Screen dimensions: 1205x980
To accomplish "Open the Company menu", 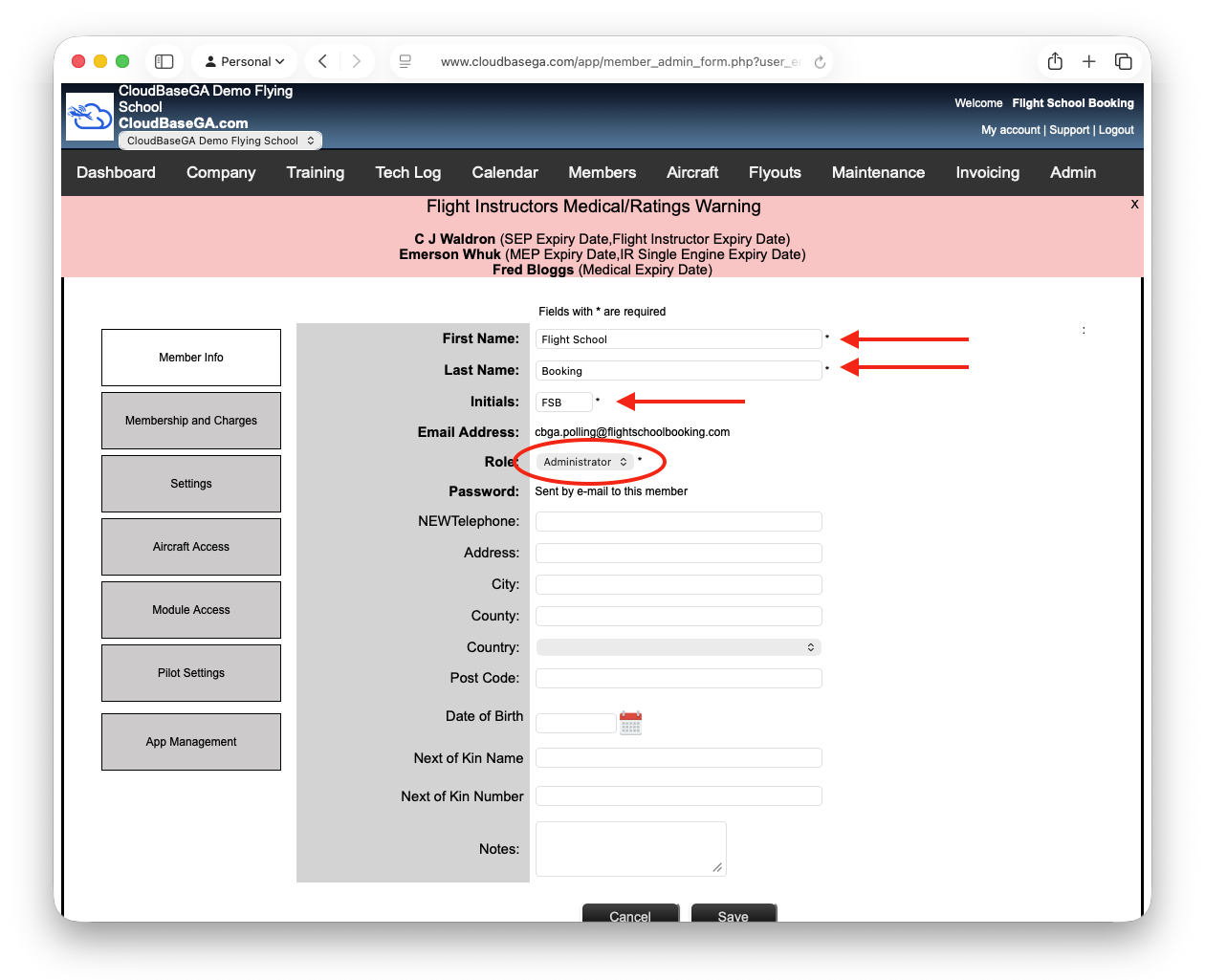I will (221, 172).
